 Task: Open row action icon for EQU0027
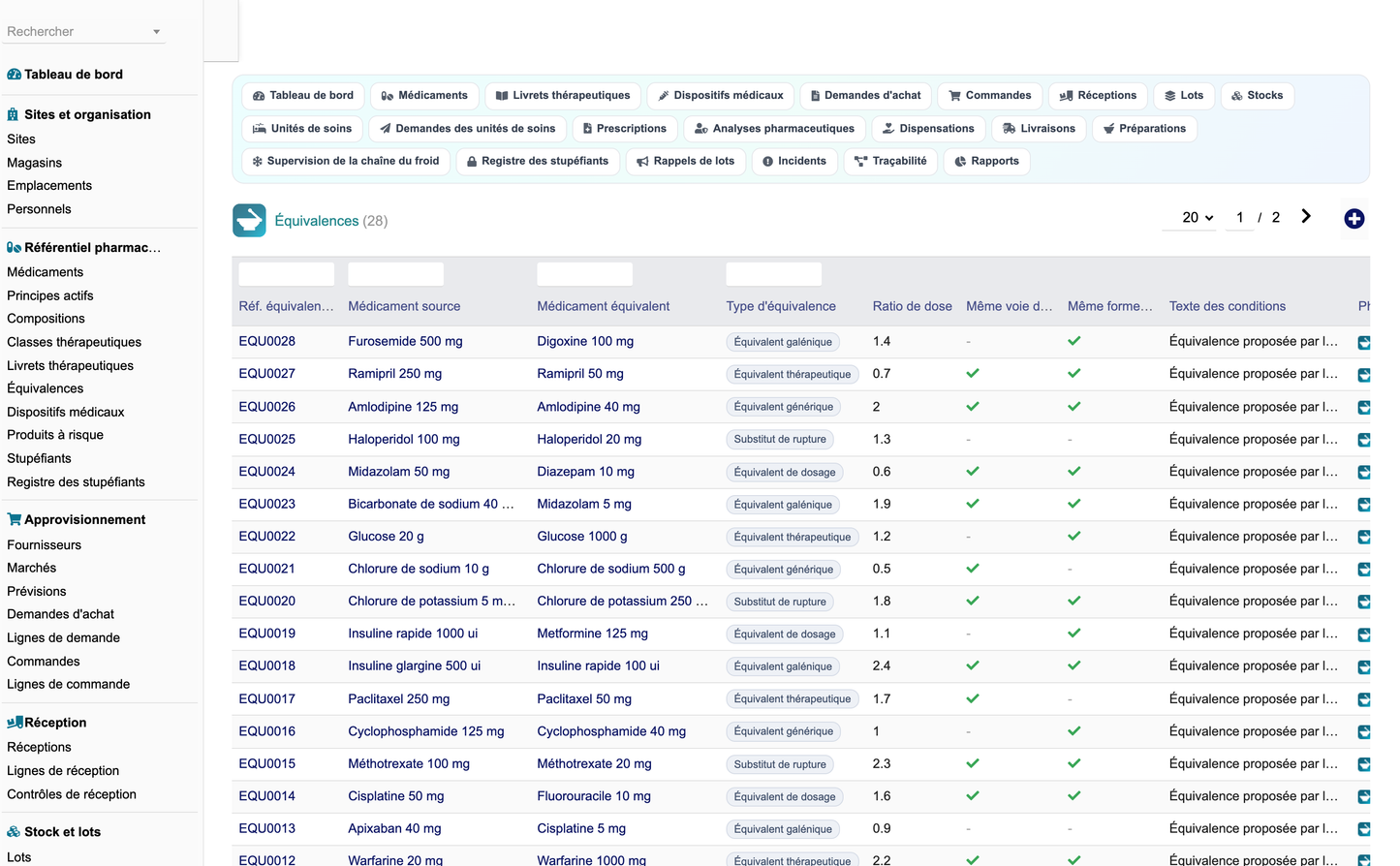point(1364,375)
